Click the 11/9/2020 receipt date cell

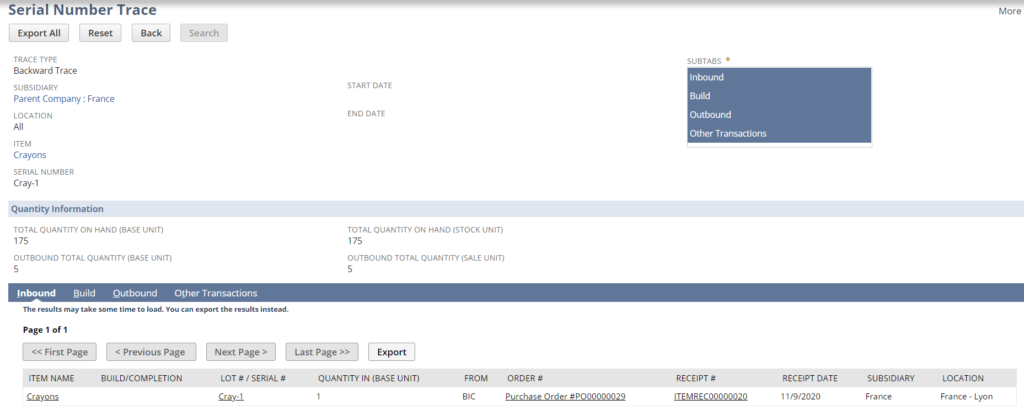(801, 396)
